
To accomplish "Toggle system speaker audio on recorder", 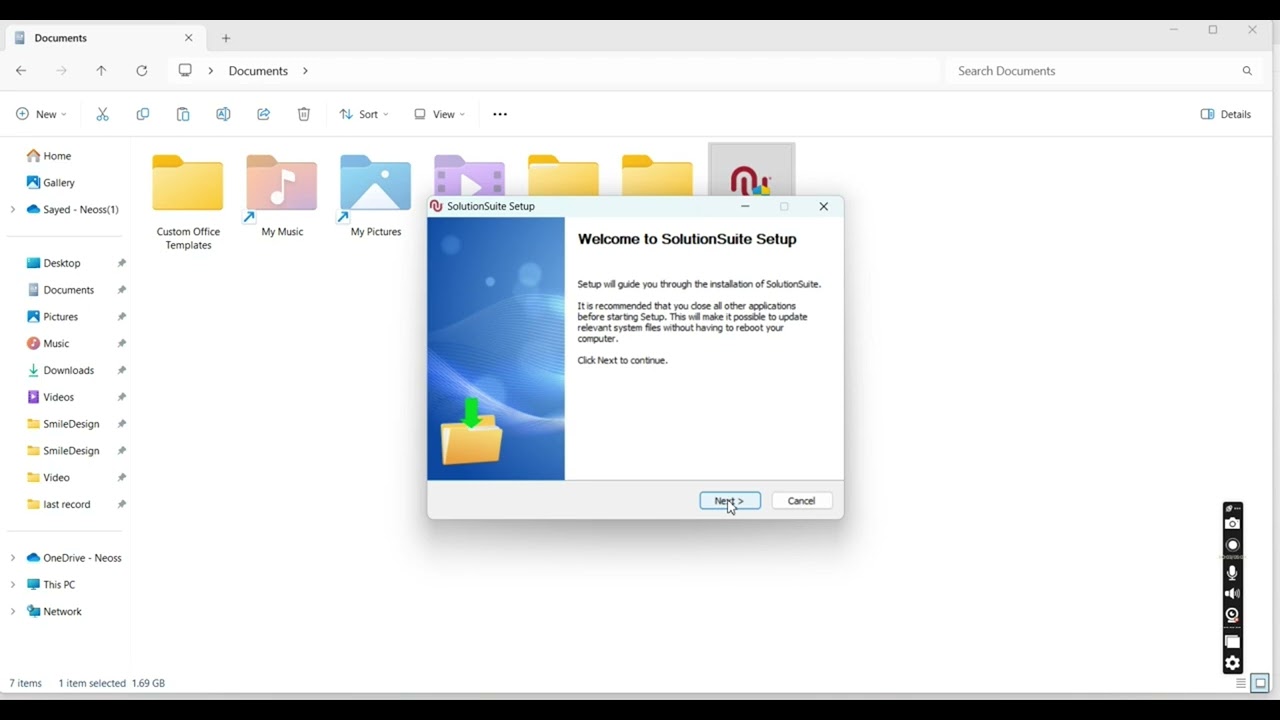I will [x=1233, y=594].
